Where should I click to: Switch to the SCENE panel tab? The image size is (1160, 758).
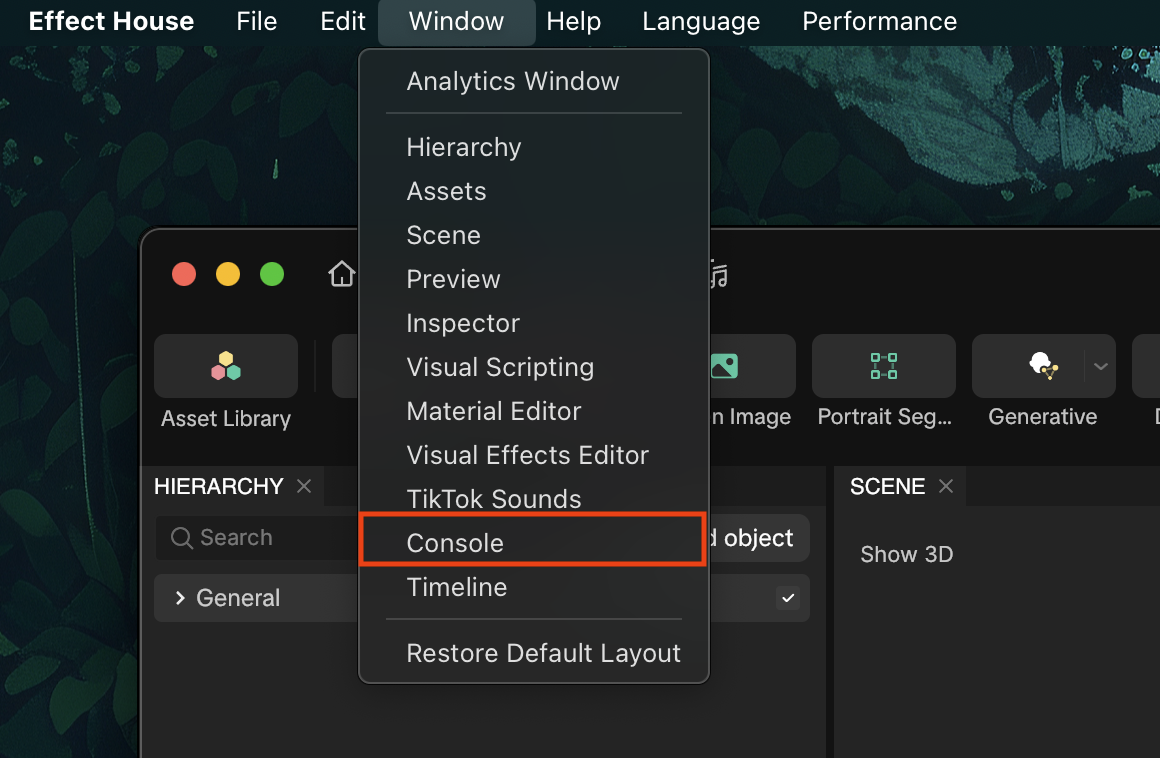click(887, 487)
